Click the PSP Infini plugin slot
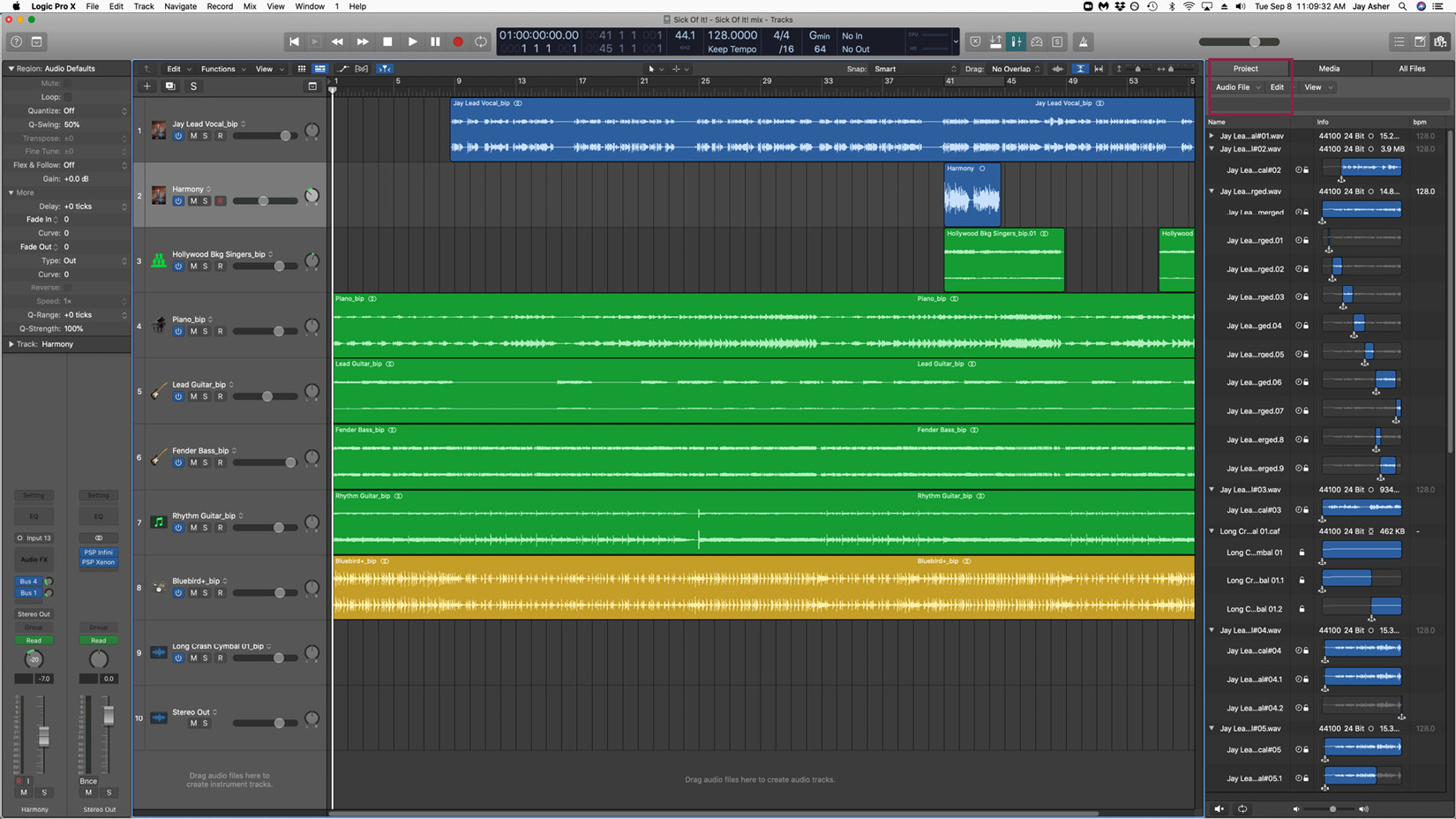The height and width of the screenshot is (819, 1456). (x=99, y=552)
